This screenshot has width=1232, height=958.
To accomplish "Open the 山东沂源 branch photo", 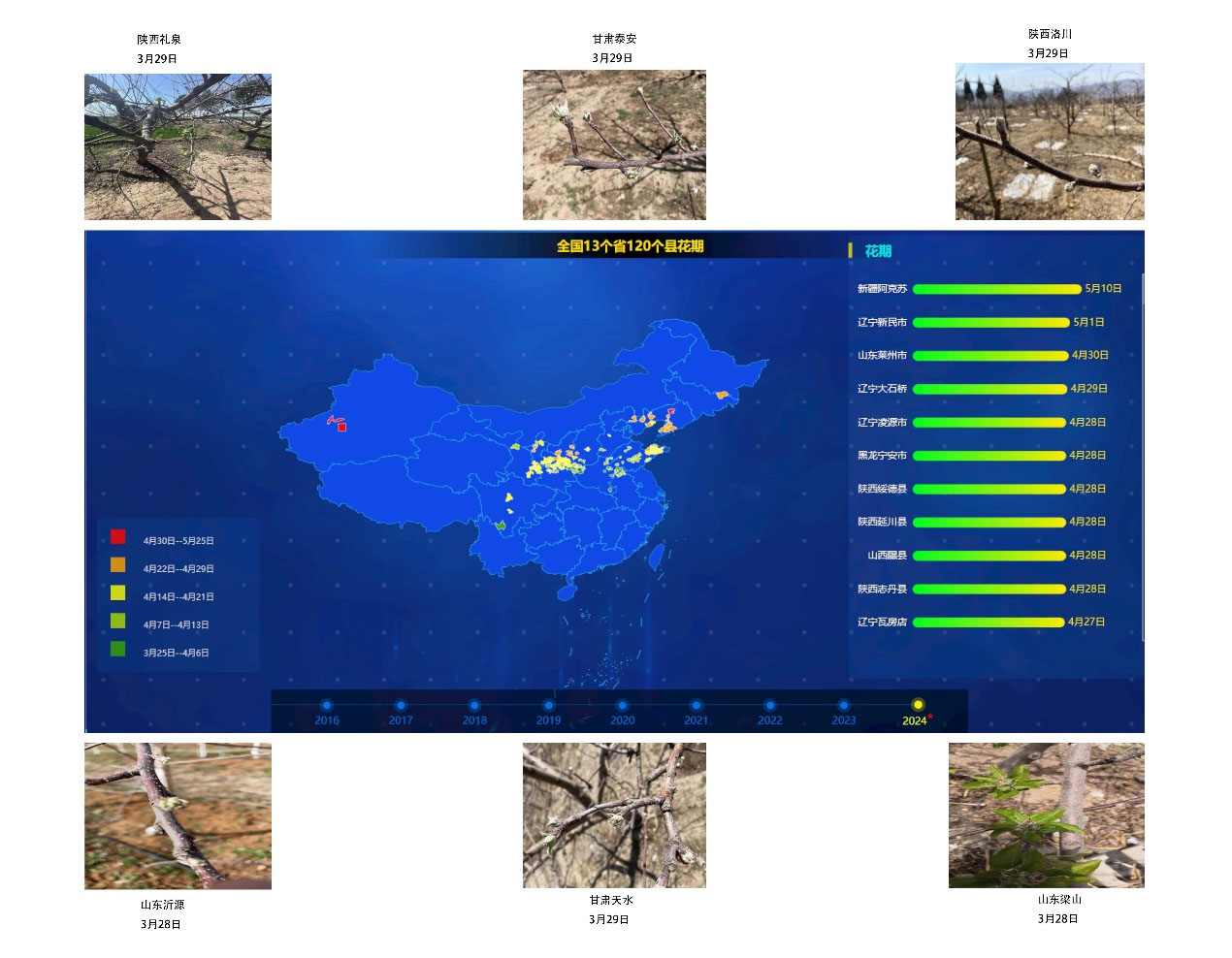I will [x=178, y=814].
